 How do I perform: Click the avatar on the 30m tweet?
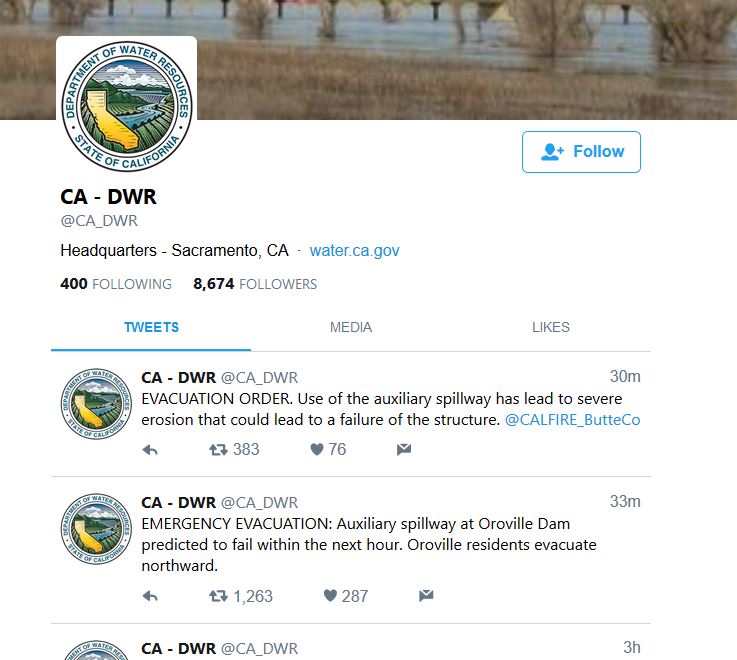[x=96, y=404]
